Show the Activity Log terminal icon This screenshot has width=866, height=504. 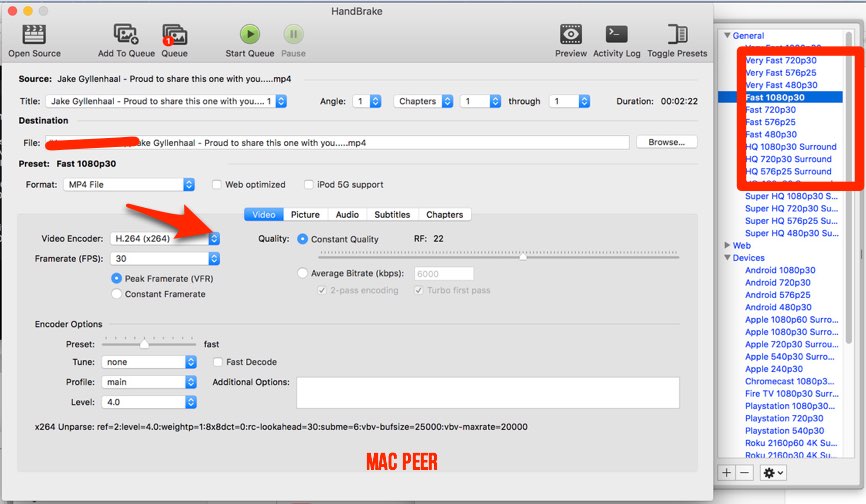click(616, 34)
